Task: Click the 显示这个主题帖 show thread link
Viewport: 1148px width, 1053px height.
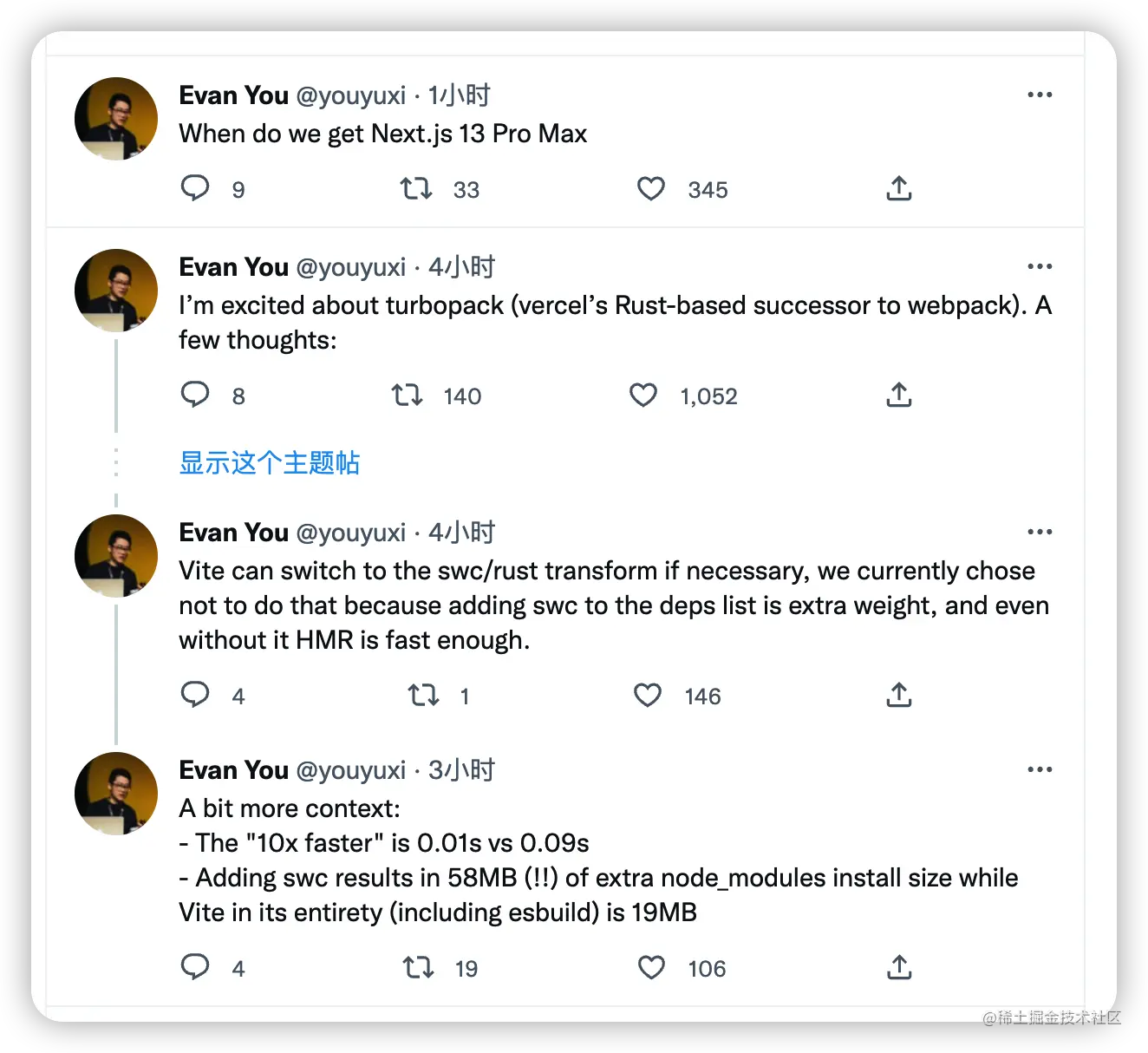Action: coord(269,462)
